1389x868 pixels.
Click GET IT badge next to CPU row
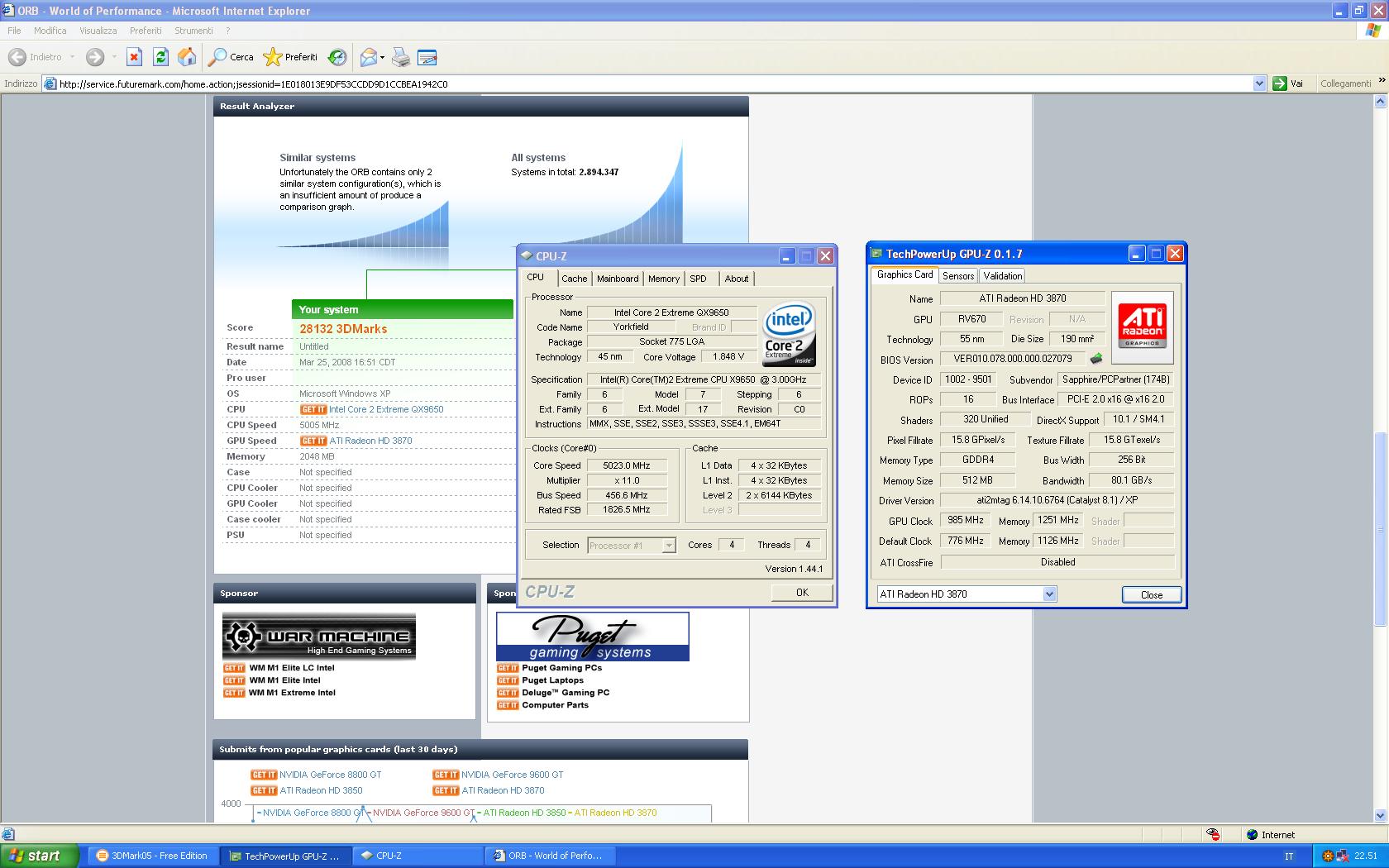[313, 409]
